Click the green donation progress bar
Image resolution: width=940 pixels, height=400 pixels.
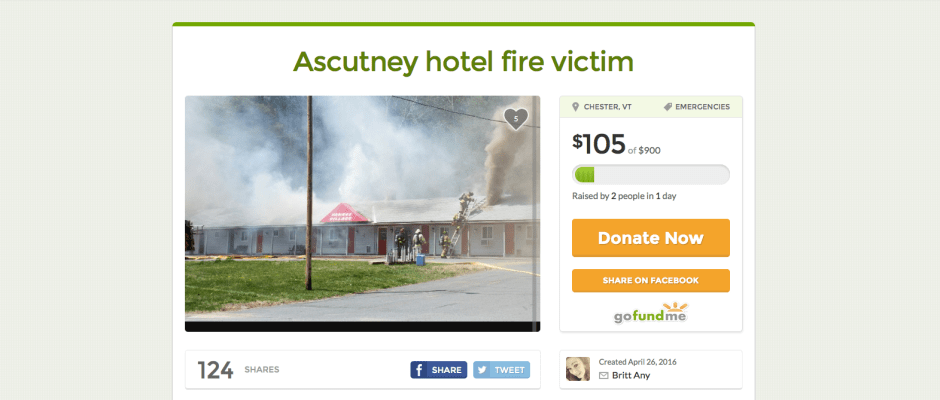click(x=650, y=175)
